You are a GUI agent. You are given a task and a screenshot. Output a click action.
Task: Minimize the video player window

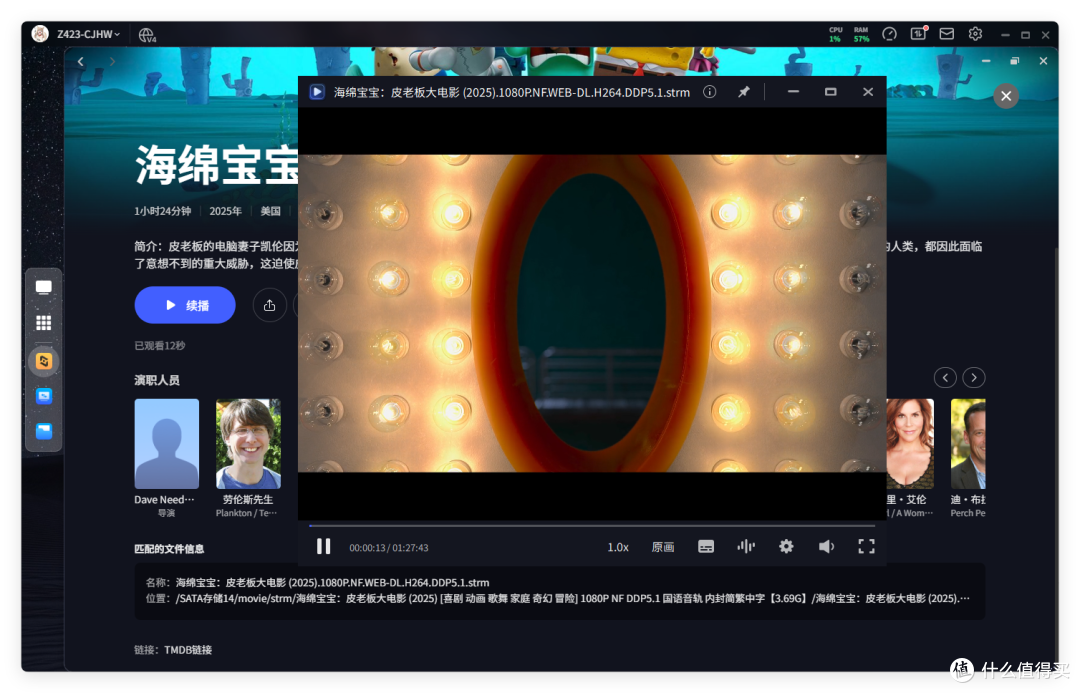[x=793, y=92]
